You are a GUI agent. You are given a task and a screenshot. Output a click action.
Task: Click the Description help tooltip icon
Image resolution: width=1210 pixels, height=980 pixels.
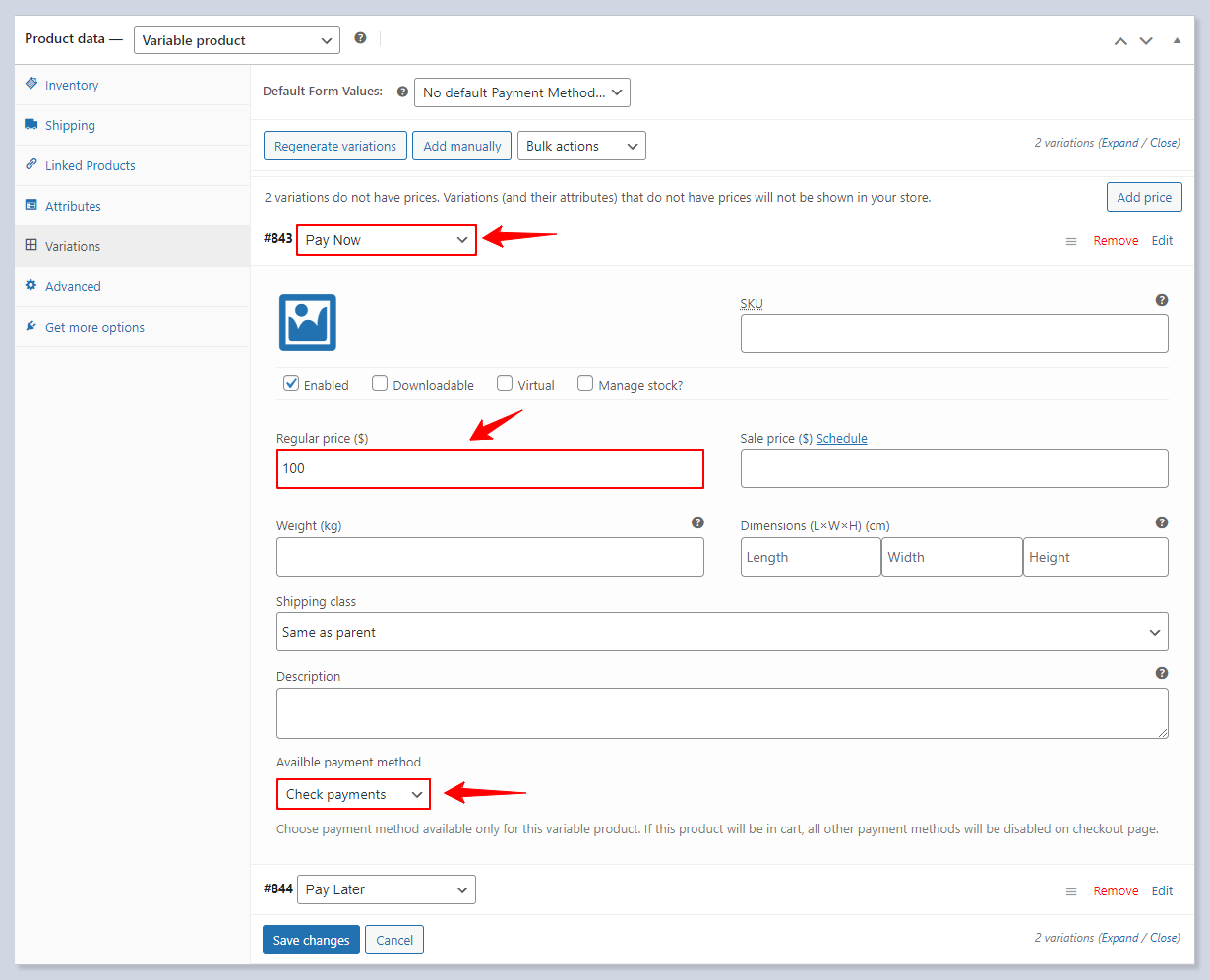1162,673
